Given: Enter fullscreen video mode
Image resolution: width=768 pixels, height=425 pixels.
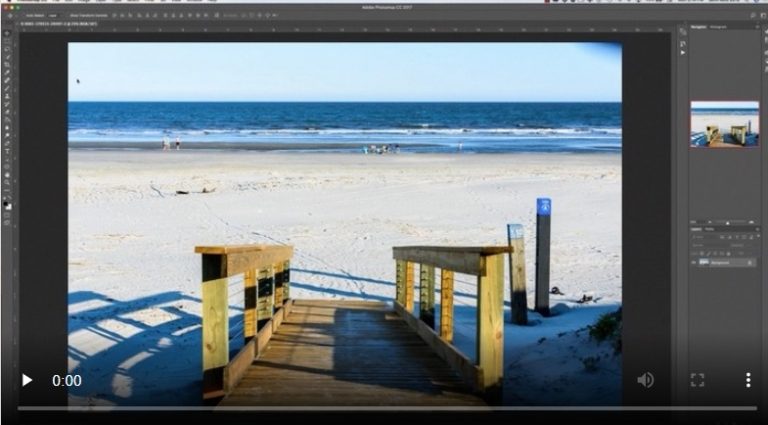Looking at the screenshot, I should coord(697,380).
